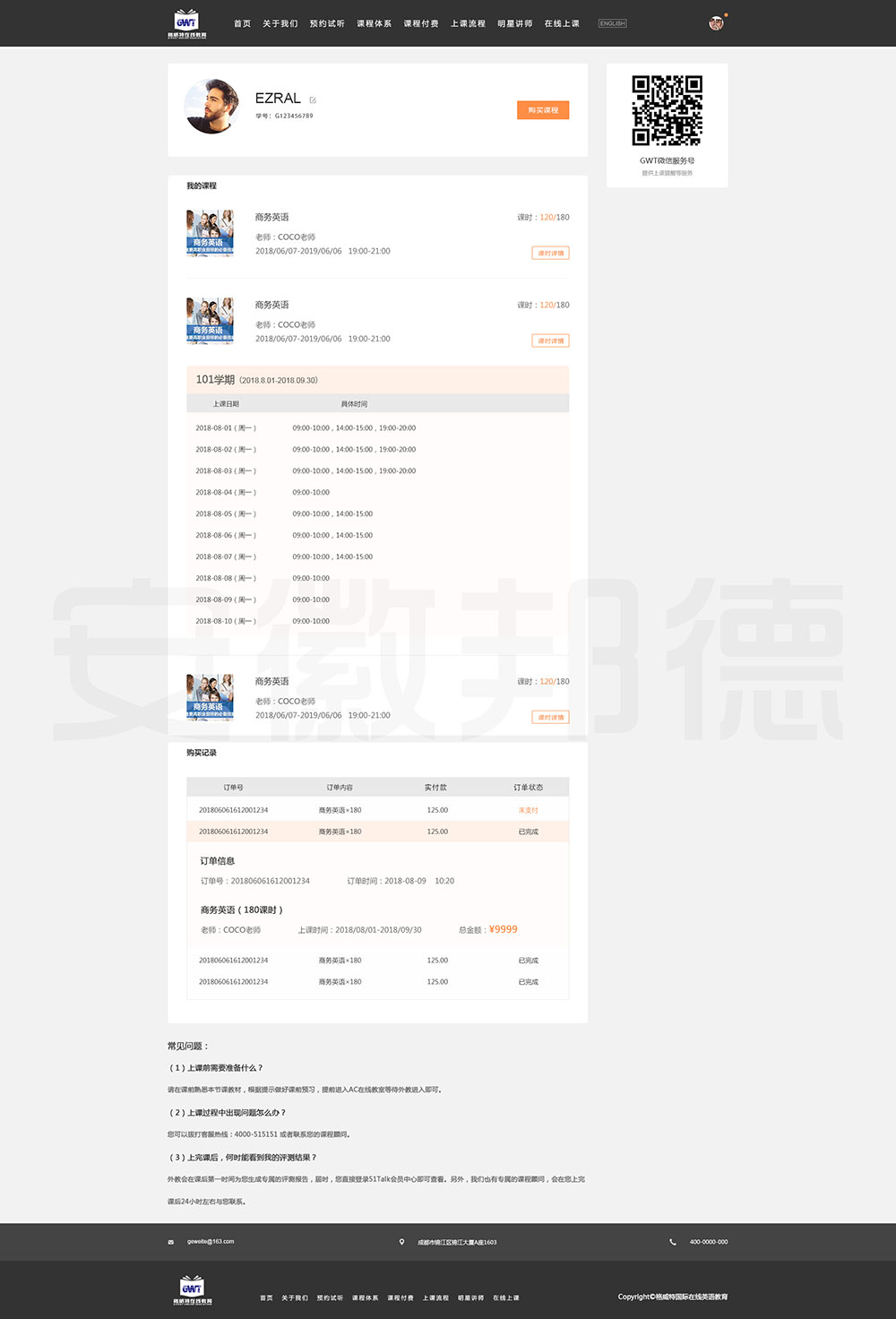Click the orange 购买课程 button
Image resolution: width=896 pixels, height=1319 pixels.
point(543,110)
